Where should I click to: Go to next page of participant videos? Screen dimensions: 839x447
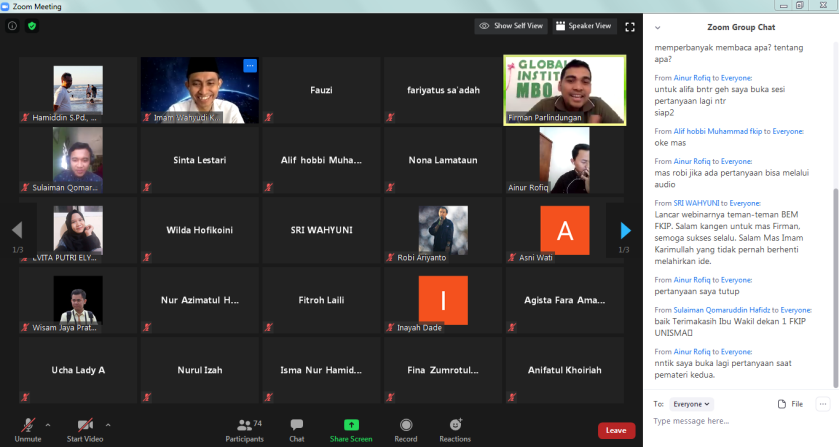click(626, 231)
